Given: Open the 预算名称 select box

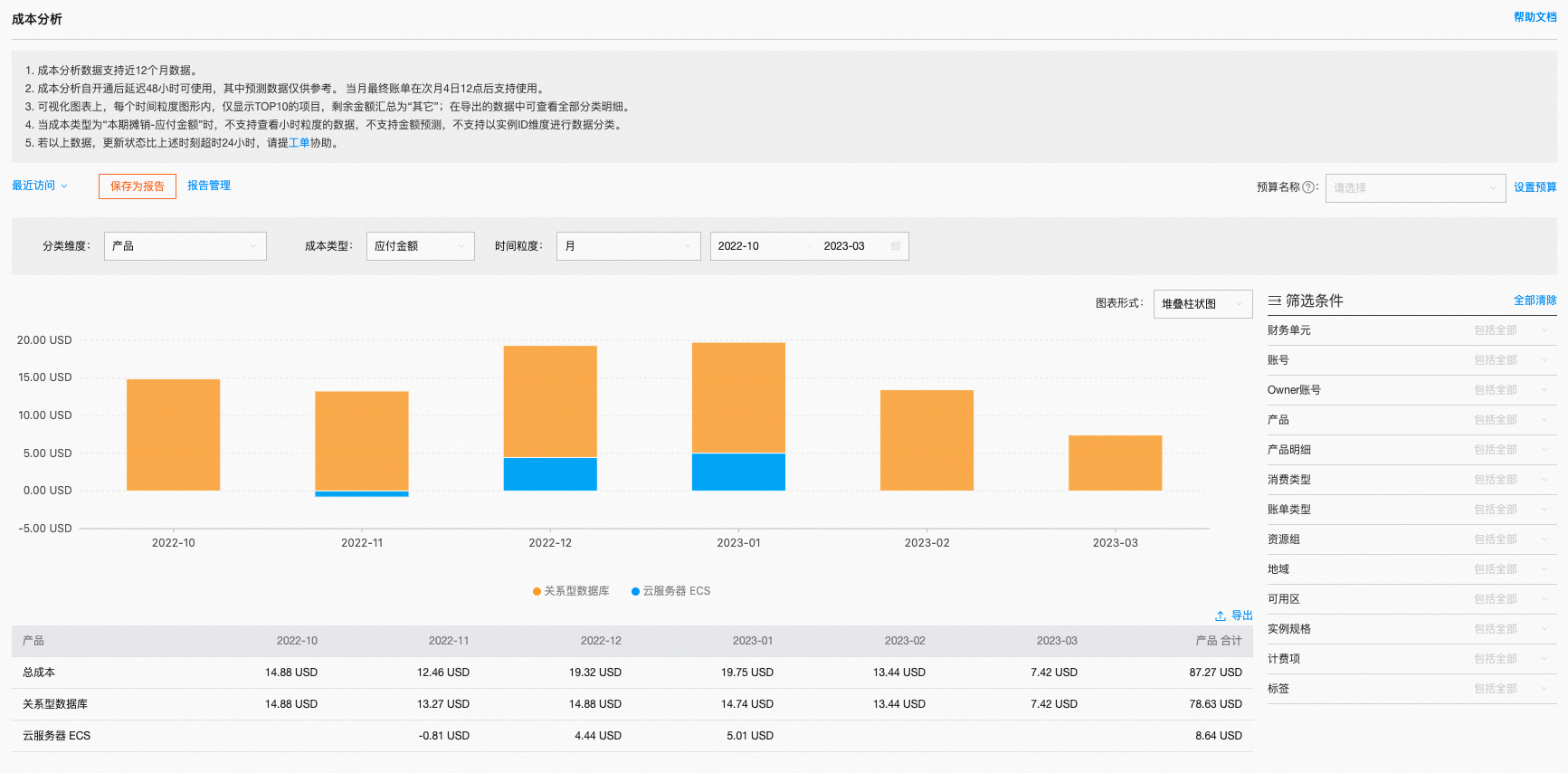Looking at the screenshot, I should 1415,187.
